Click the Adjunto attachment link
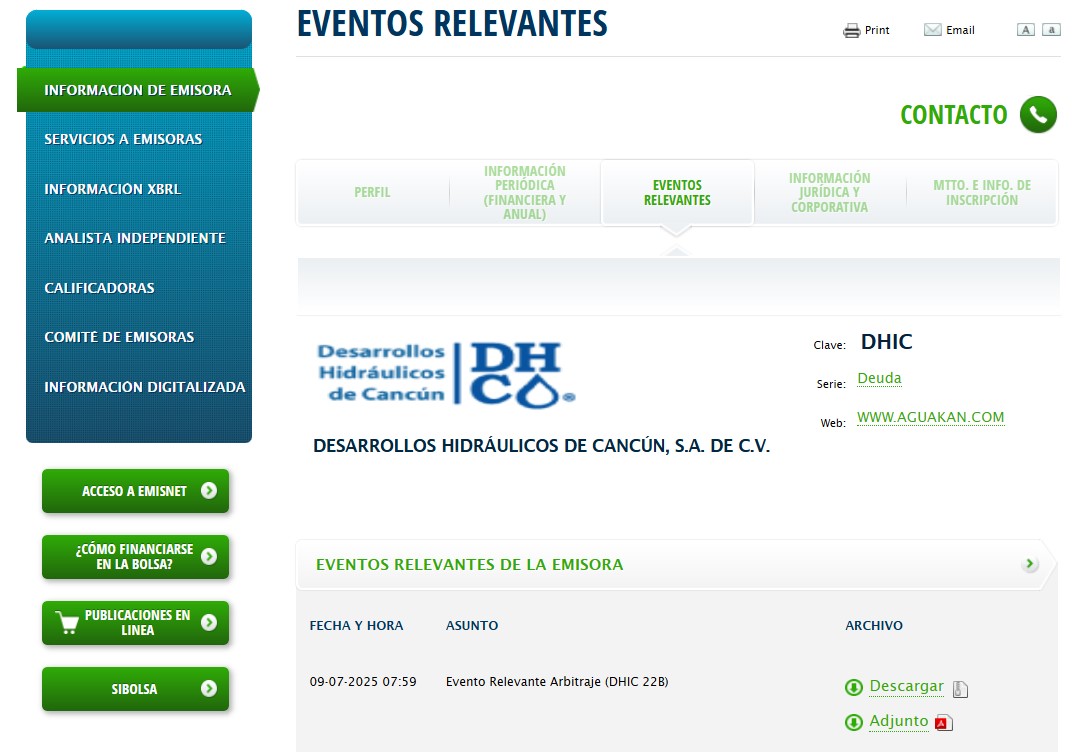The height and width of the screenshot is (752, 1078). click(x=899, y=721)
